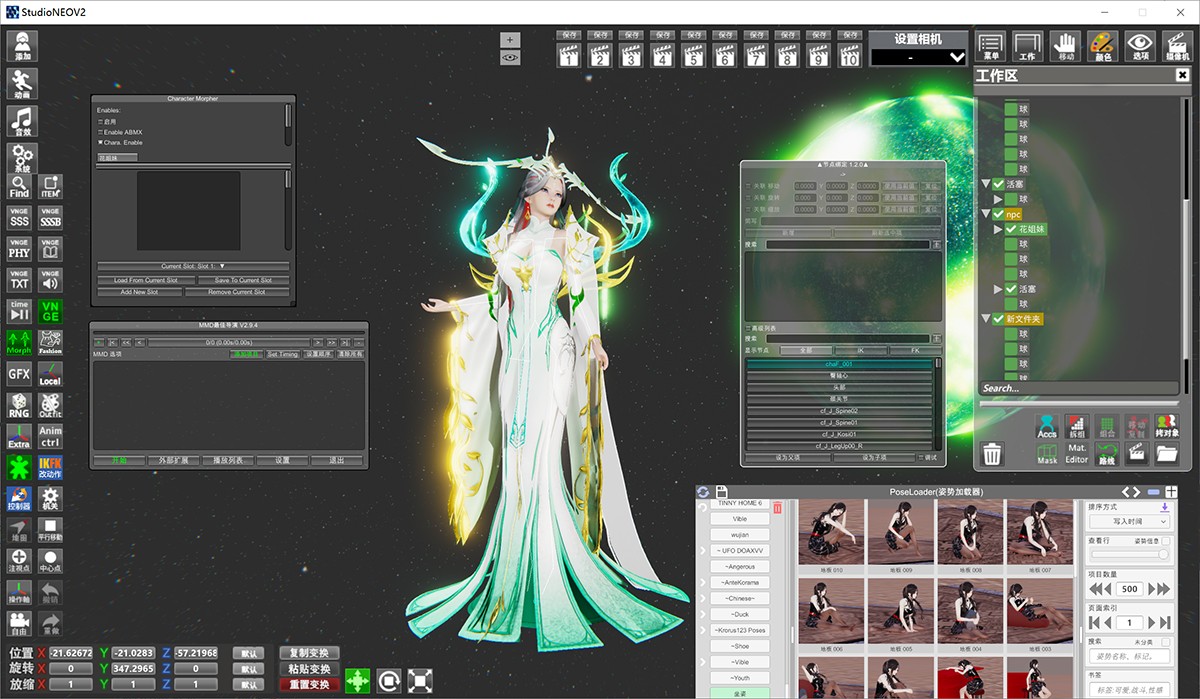
Task: Click the RNG dice icon
Action: [x=19, y=405]
